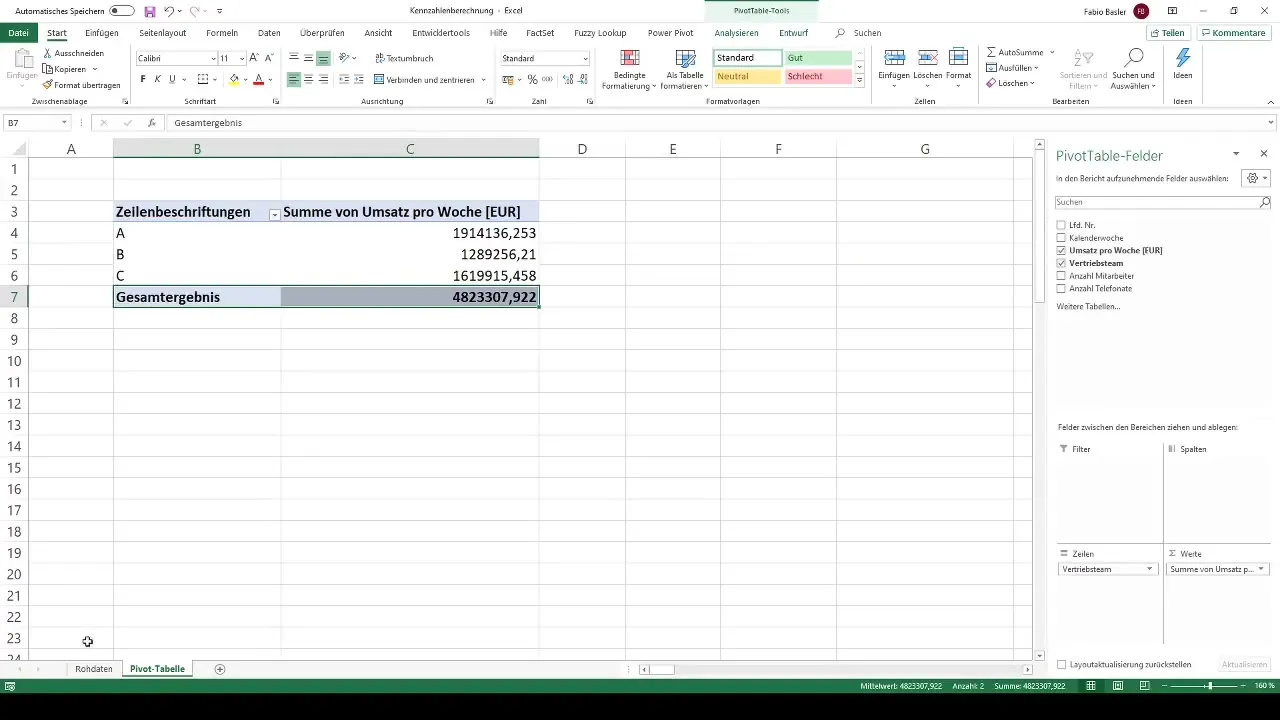Uncheck Umsatz pro Woche [EUR] field
The image size is (1280, 720).
(1061, 250)
